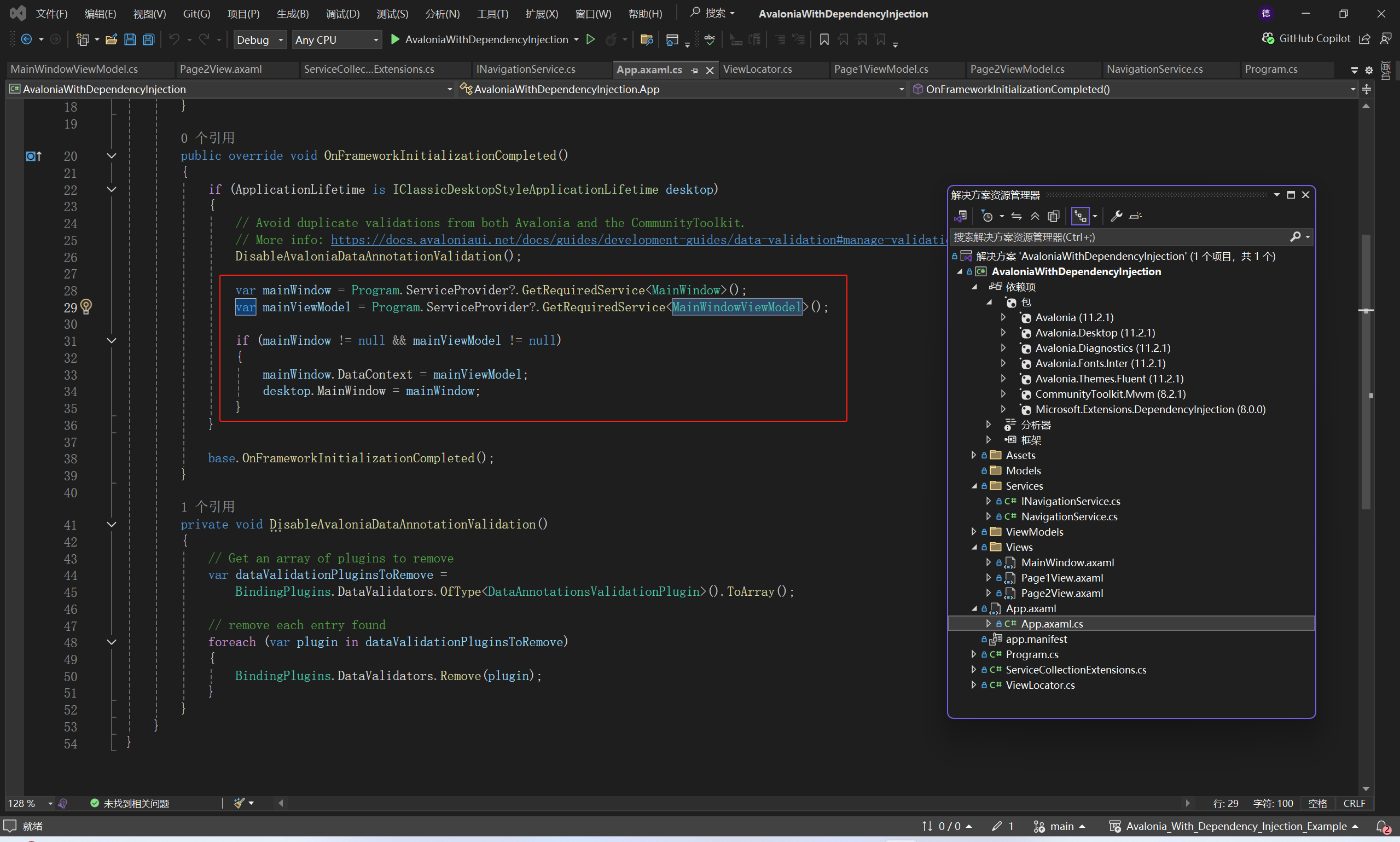This screenshot has height=842, width=1400.
Task: Click the CRLF line ending indicator
Action: point(1354,803)
